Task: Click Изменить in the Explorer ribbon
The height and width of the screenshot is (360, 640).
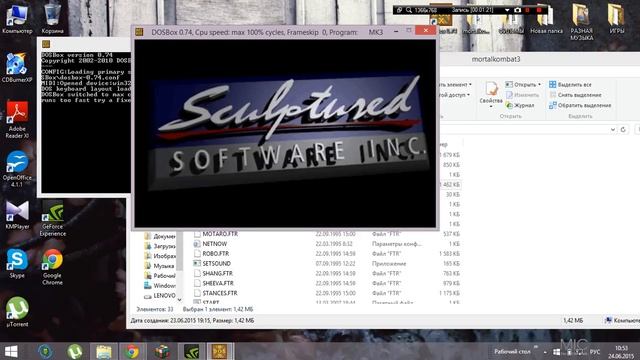Action: [x=522, y=95]
